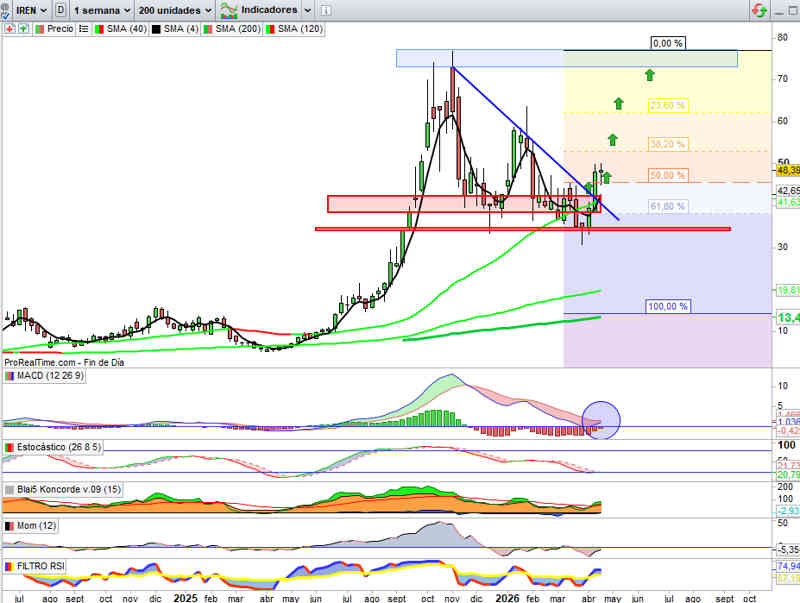The height and width of the screenshot is (603, 800).
Task: Click the chart refresh arrows icon
Action: (x=760, y=10)
